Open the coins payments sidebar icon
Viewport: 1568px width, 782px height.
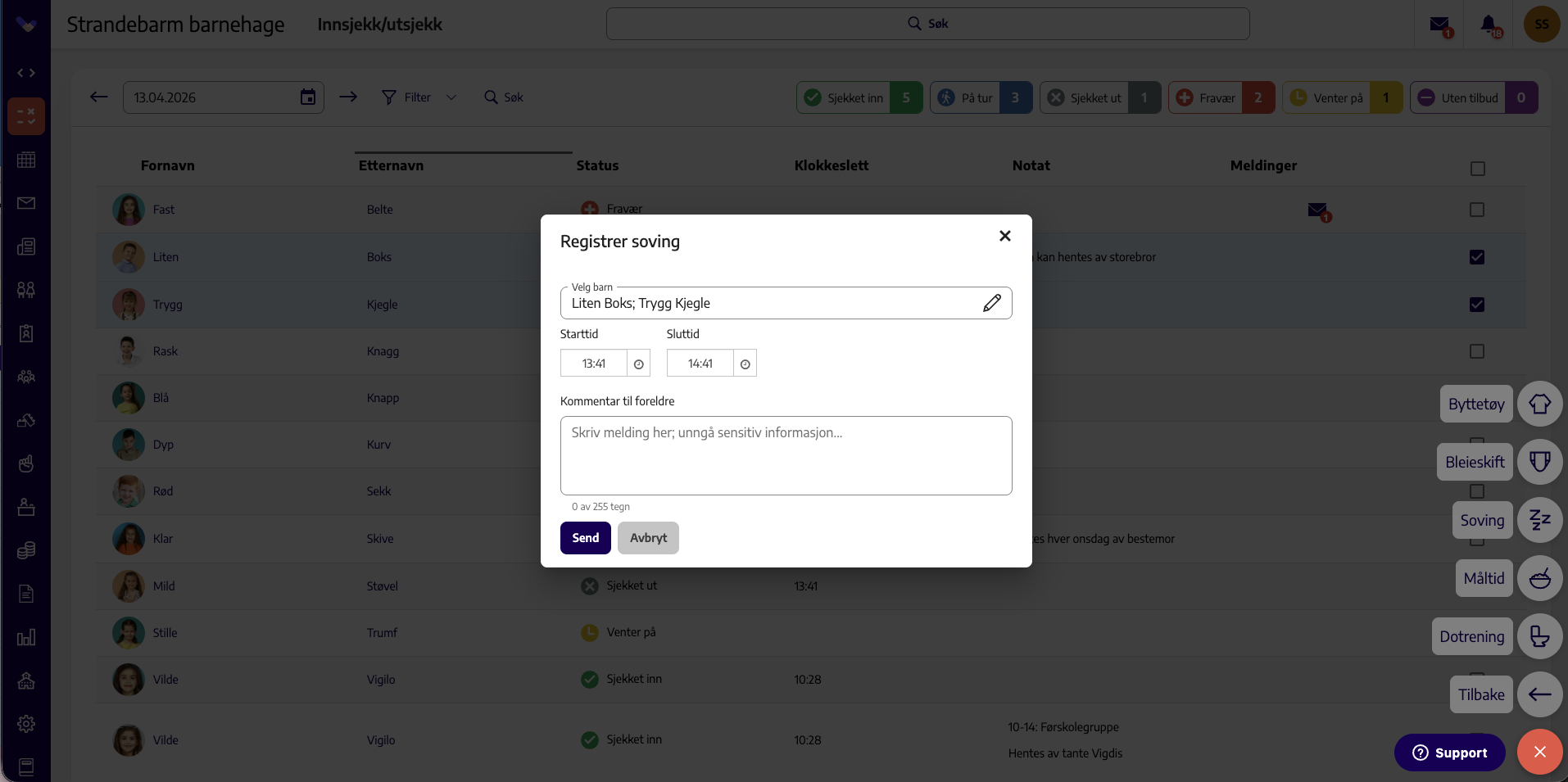[x=26, y=550]
